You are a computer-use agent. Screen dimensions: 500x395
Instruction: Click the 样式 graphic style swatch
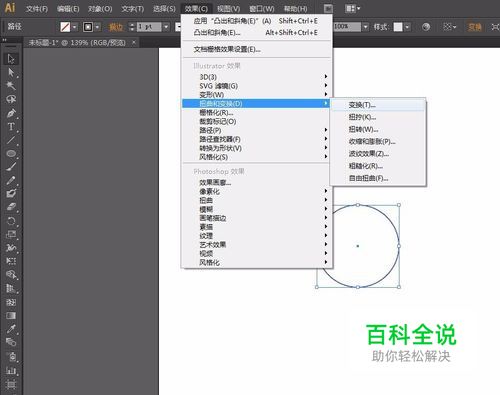pyautogui.click(x=398, y=27)
